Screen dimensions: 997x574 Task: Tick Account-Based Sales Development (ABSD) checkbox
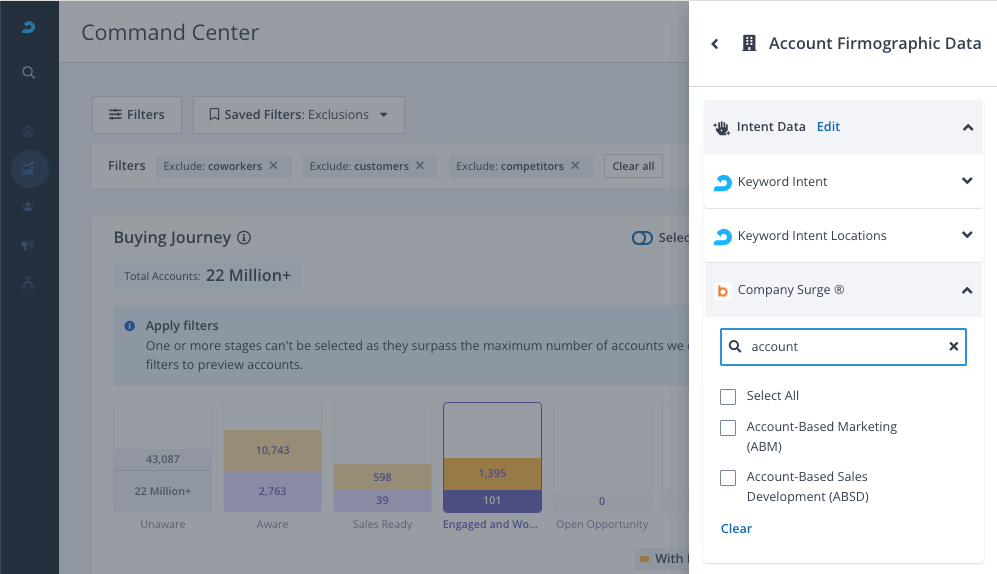[728, 478]
